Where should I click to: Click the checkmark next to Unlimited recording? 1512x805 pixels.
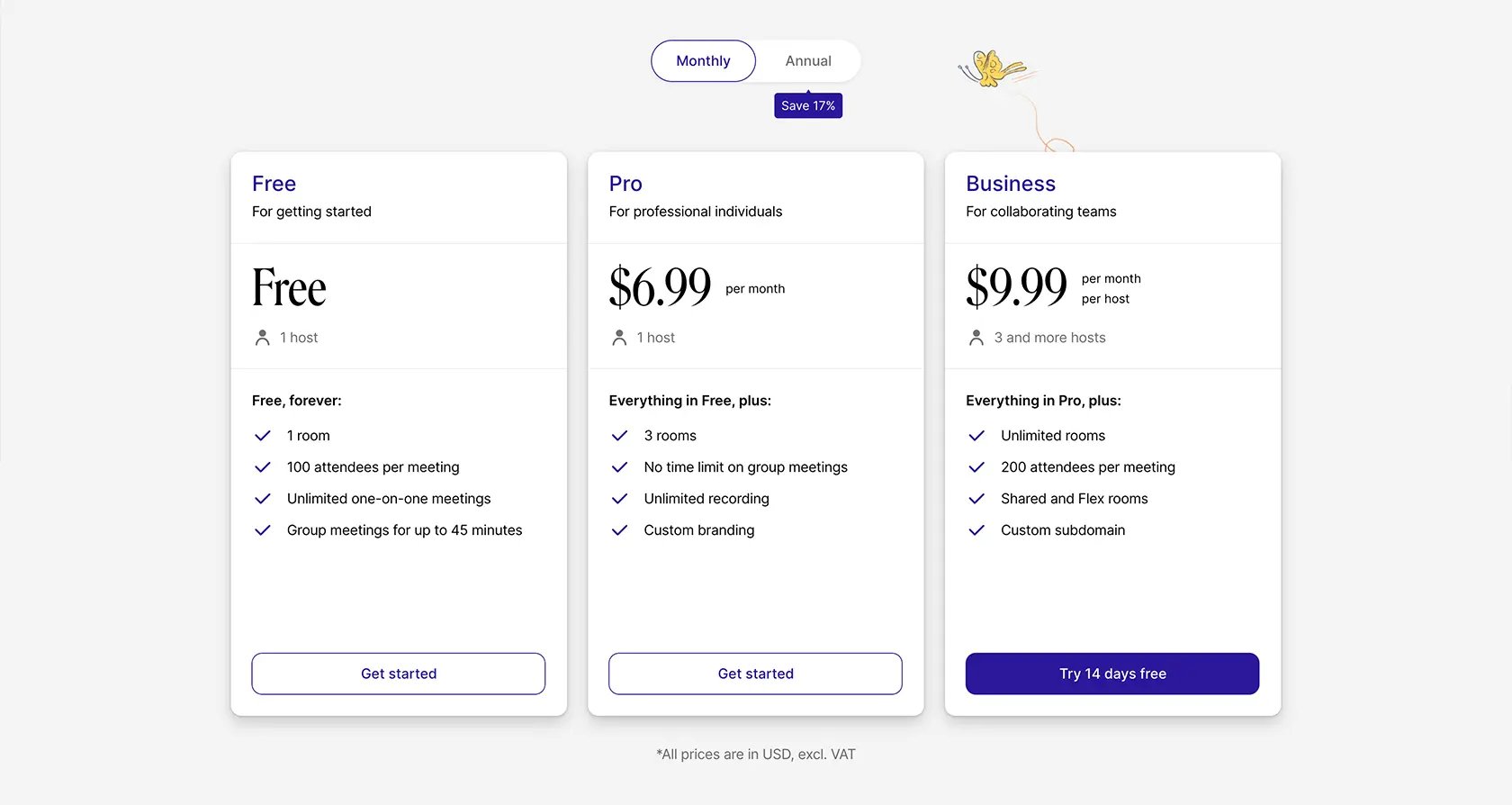(x=619, y=499)
